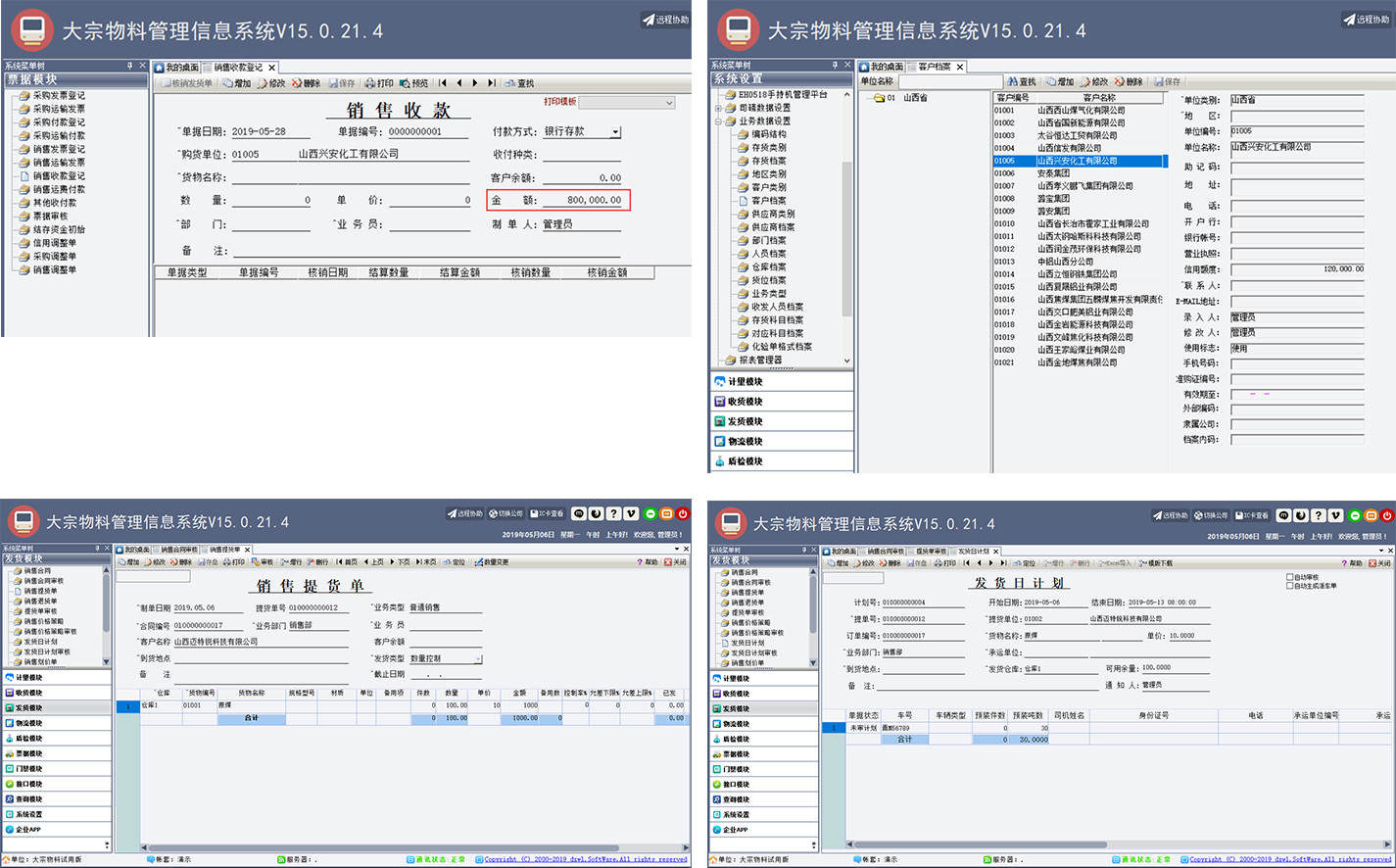Image resolution: width=1396 pixels, height=868 pixels.
Task: Select 销售收款登记 tab in 销售收款 window
Action: click(239, 68)
